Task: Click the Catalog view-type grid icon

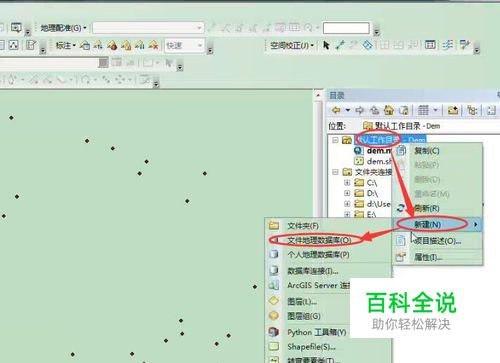Action: pyautogui.click(x=423, y=110)
